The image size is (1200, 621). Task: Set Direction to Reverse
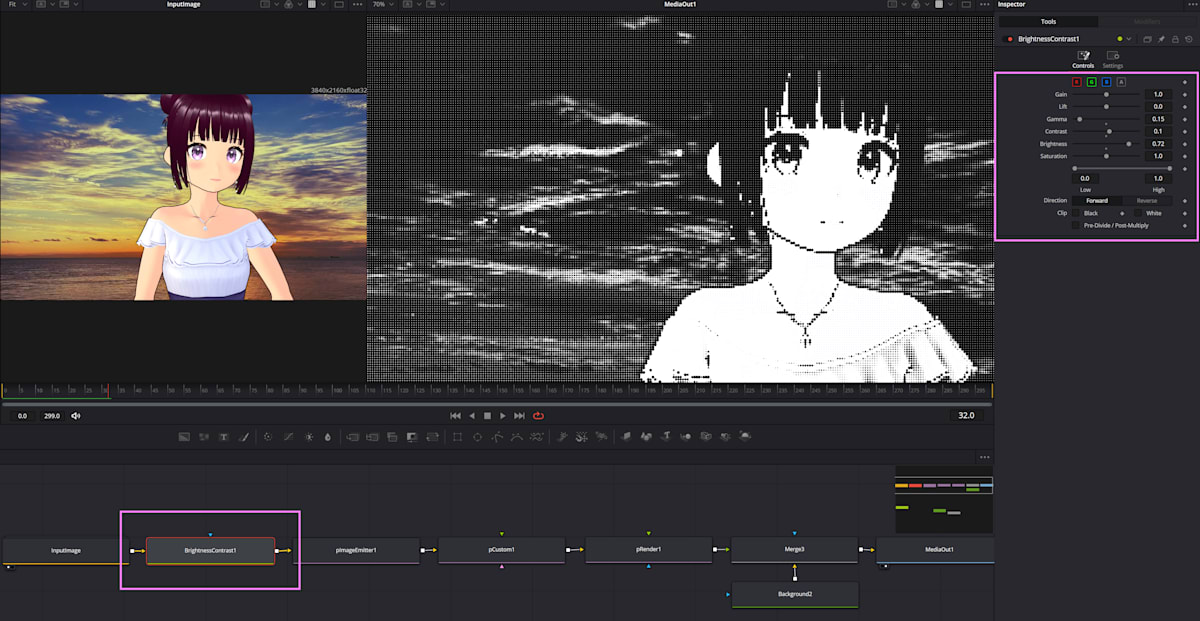(1148, 200)
